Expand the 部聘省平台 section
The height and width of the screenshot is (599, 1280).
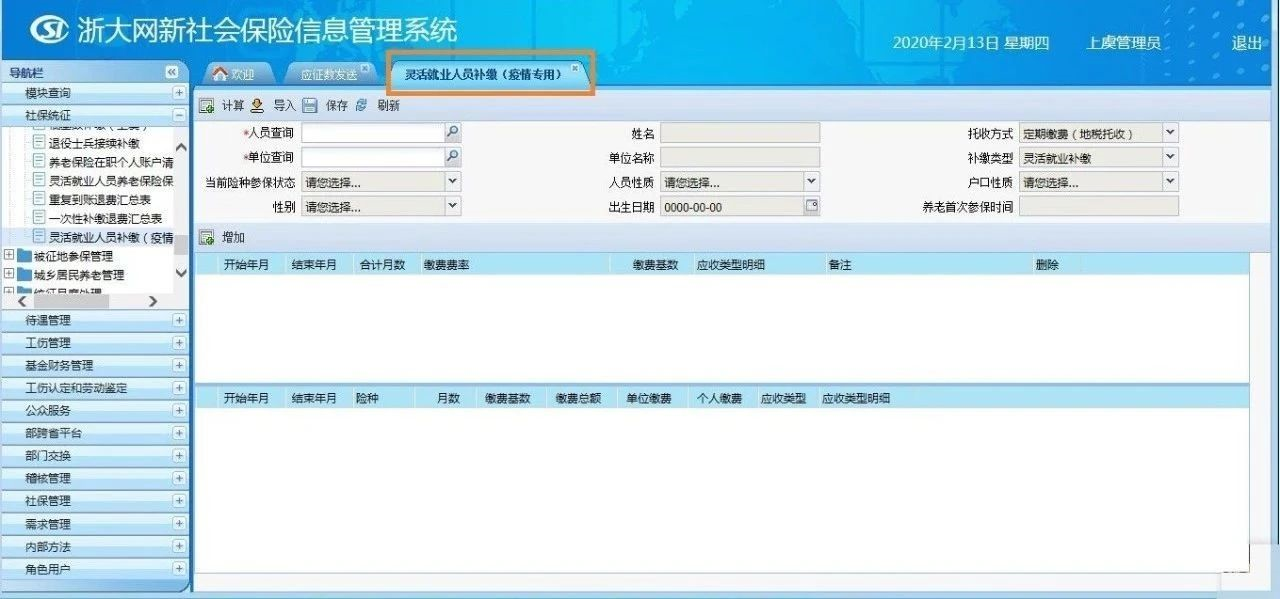coord(179,433)
